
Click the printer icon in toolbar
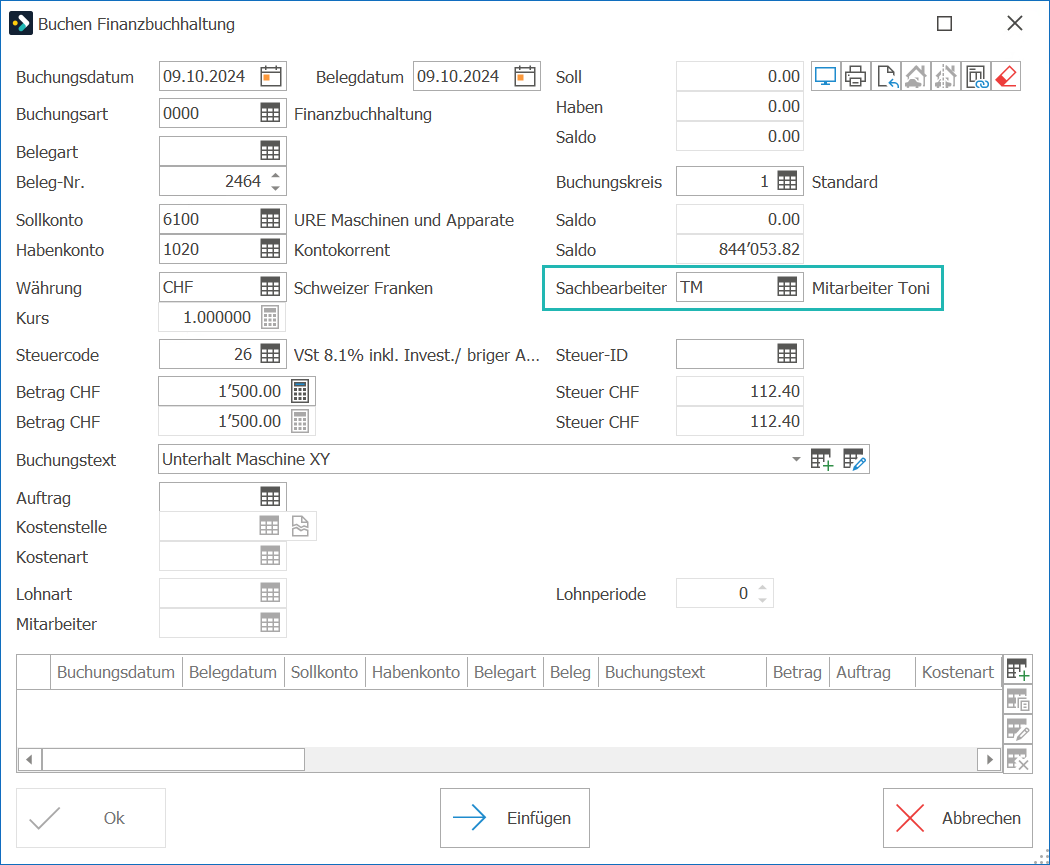pos(855,76)
